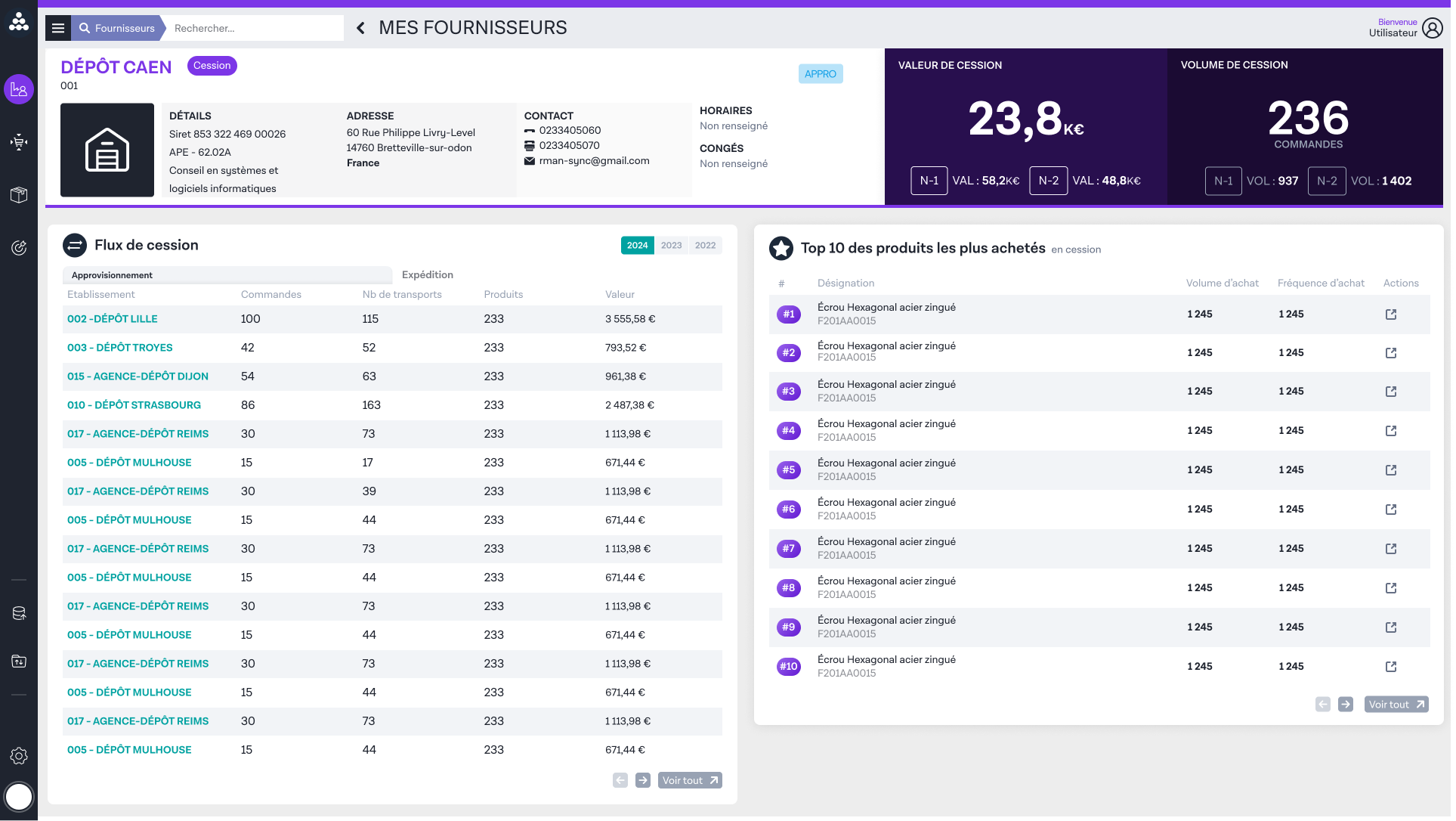Image resolution: width=1456 pixels, height=821 pixels.
Task: Go to next page of Flux de cession
Action: tap(643, 780)
